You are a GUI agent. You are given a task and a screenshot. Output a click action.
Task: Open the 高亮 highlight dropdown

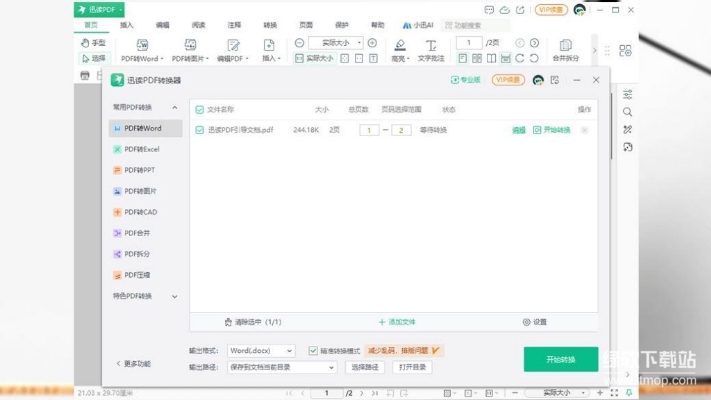coord(408,59)
